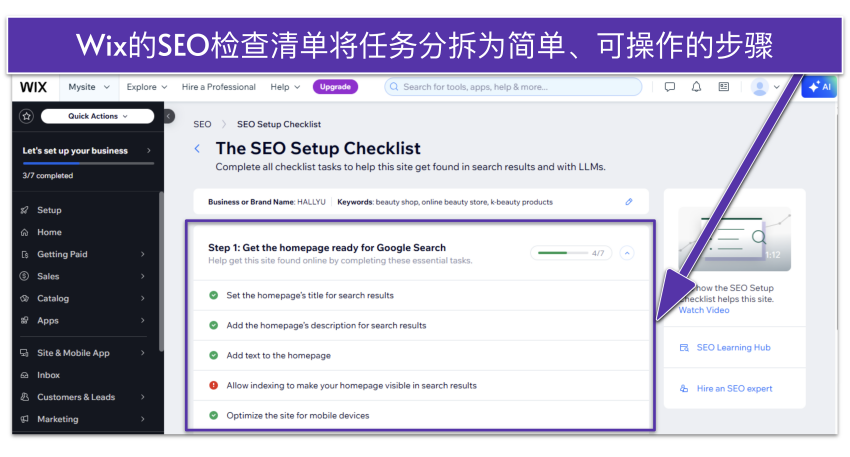The width and height of the screenshot is (850, 457).
Task: Click the Step 1 progress bar showing 4/7
Action: point(571,253)
